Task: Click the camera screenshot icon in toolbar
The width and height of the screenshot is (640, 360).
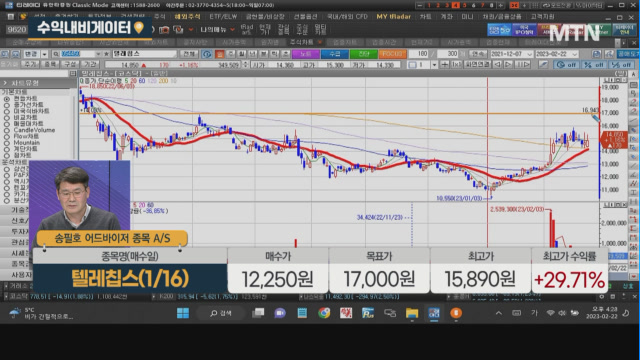Action: click(x=164, y=29)
